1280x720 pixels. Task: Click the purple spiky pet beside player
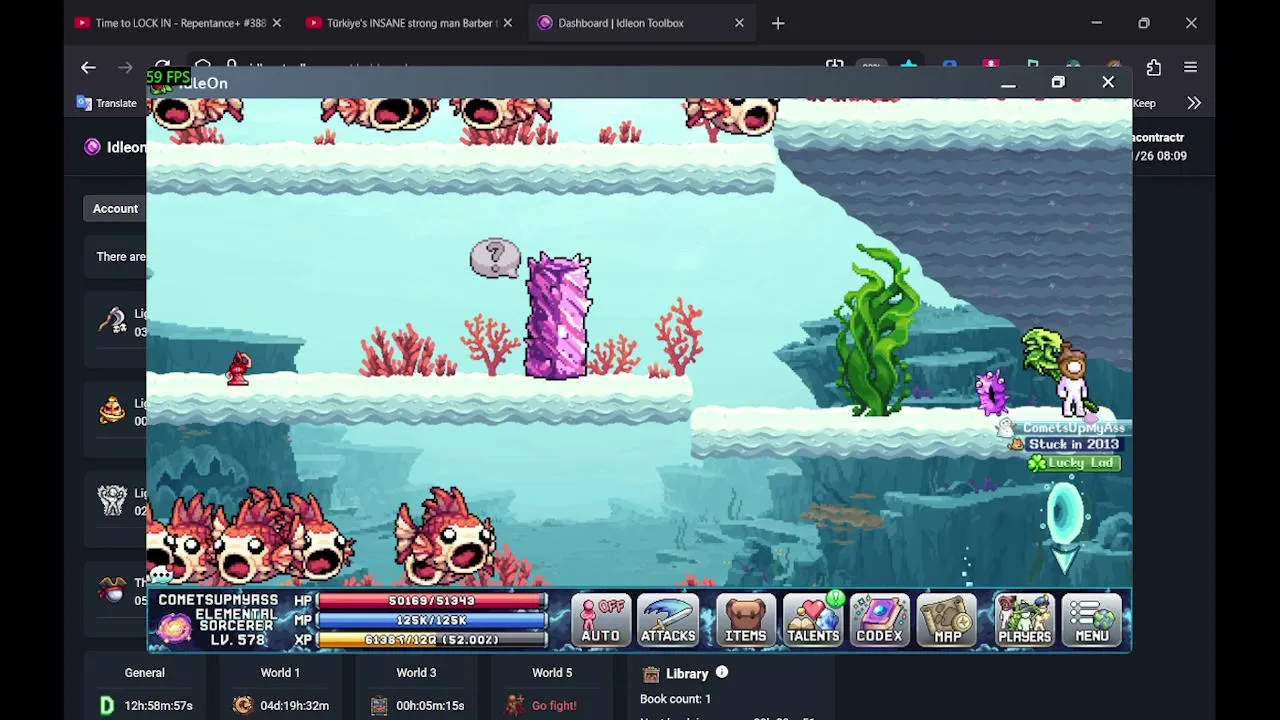(992, 392)
